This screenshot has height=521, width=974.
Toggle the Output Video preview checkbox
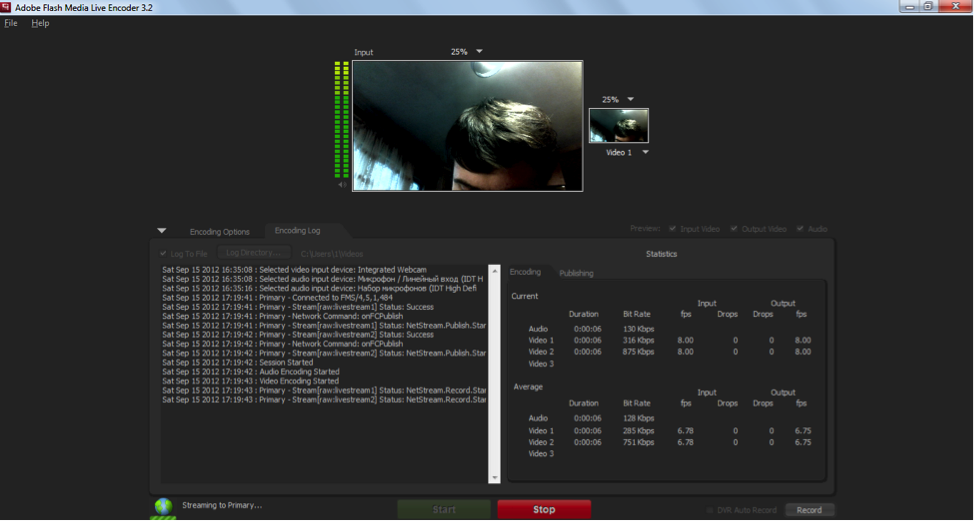(x=735, y=229)
